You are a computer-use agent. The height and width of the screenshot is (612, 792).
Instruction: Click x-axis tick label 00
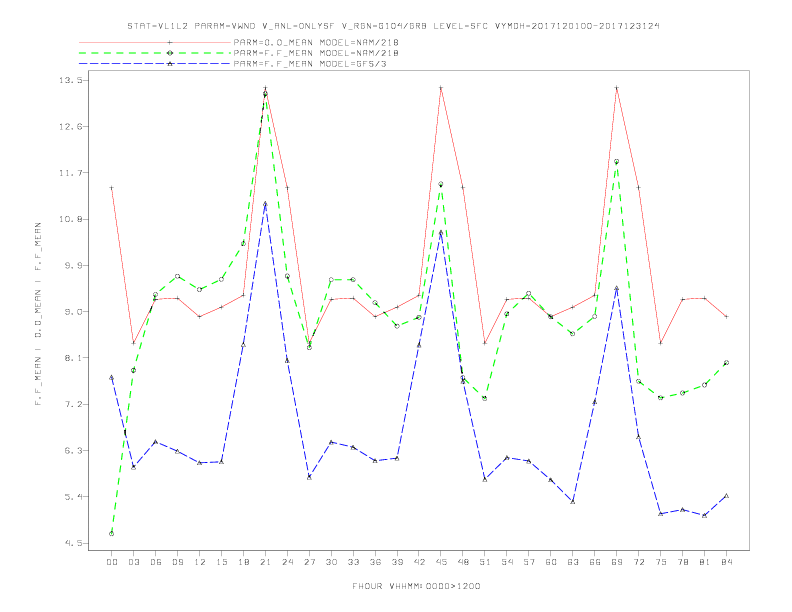pyautogui.click(x=112, y=562)
